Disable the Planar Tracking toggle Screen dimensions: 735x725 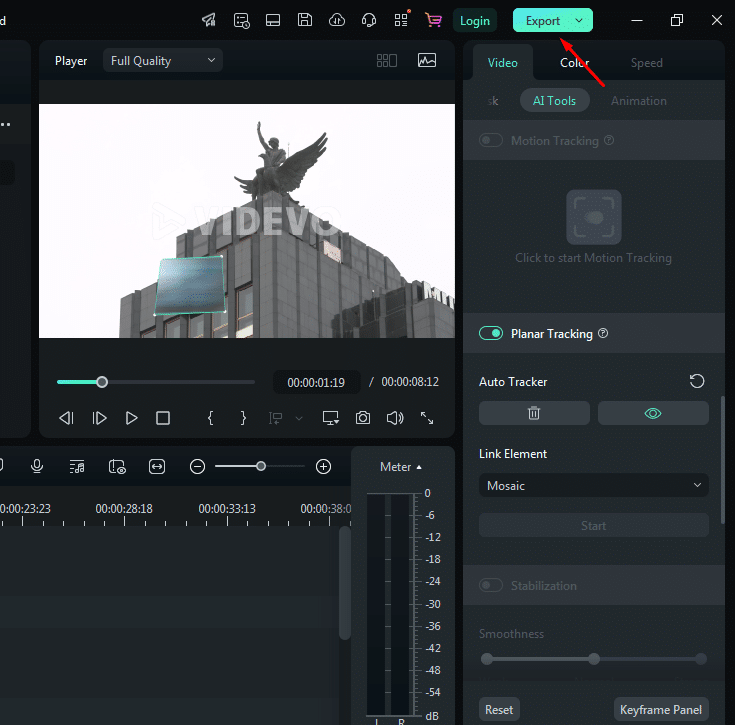491,333
